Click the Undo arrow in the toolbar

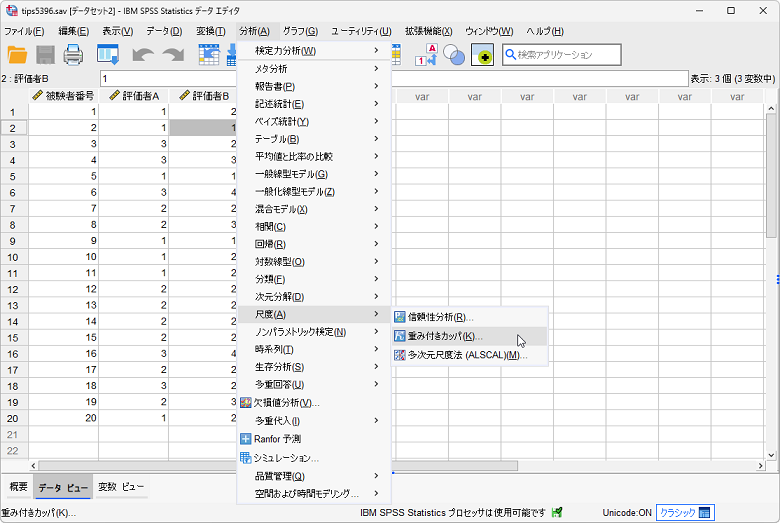coord(143,55)
